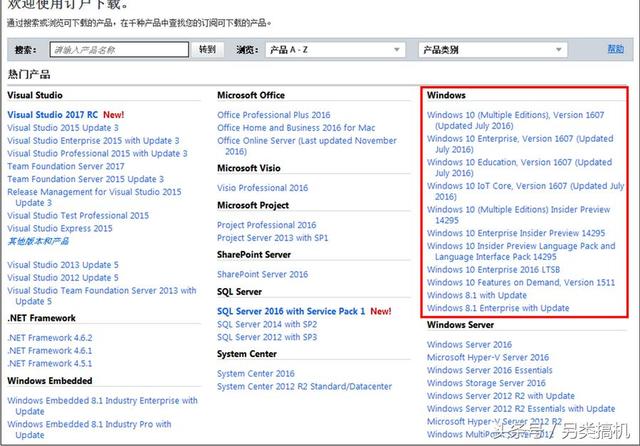
Task: Open Windows 10 Features on Demand, Version 1511
Action: (x=521, y=282)
